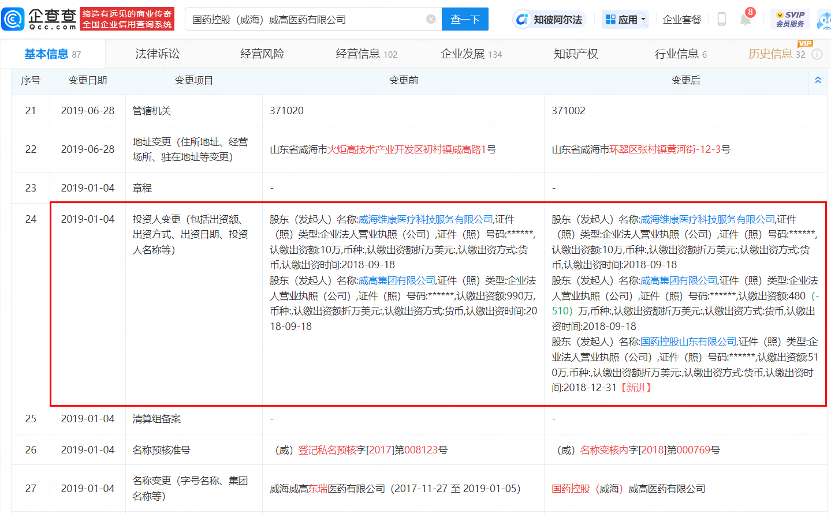
Task: Click the 变更前 column header
Action: (x=403, y=80)
